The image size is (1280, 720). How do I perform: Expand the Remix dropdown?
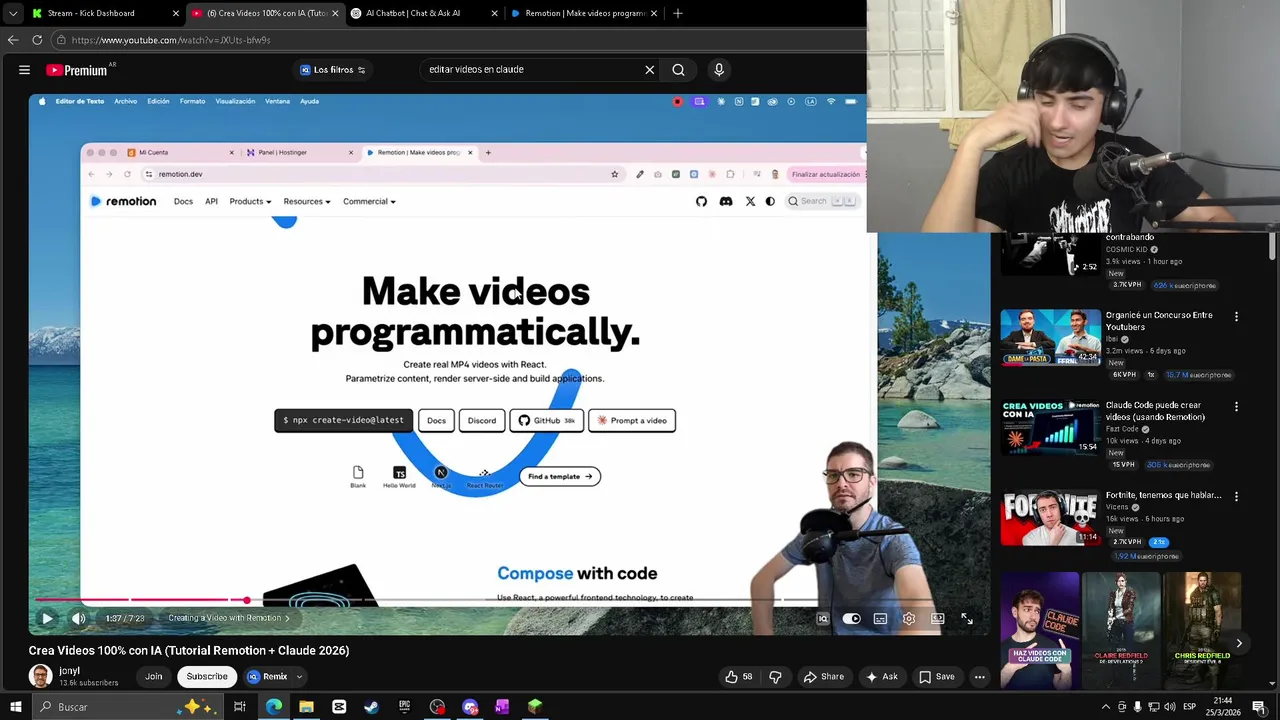coord(299,677)
